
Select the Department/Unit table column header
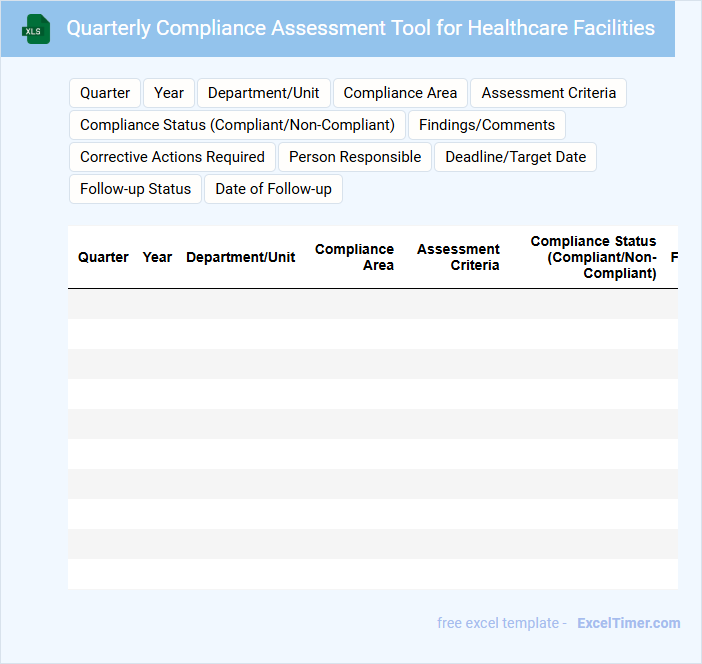coord(240,257)
